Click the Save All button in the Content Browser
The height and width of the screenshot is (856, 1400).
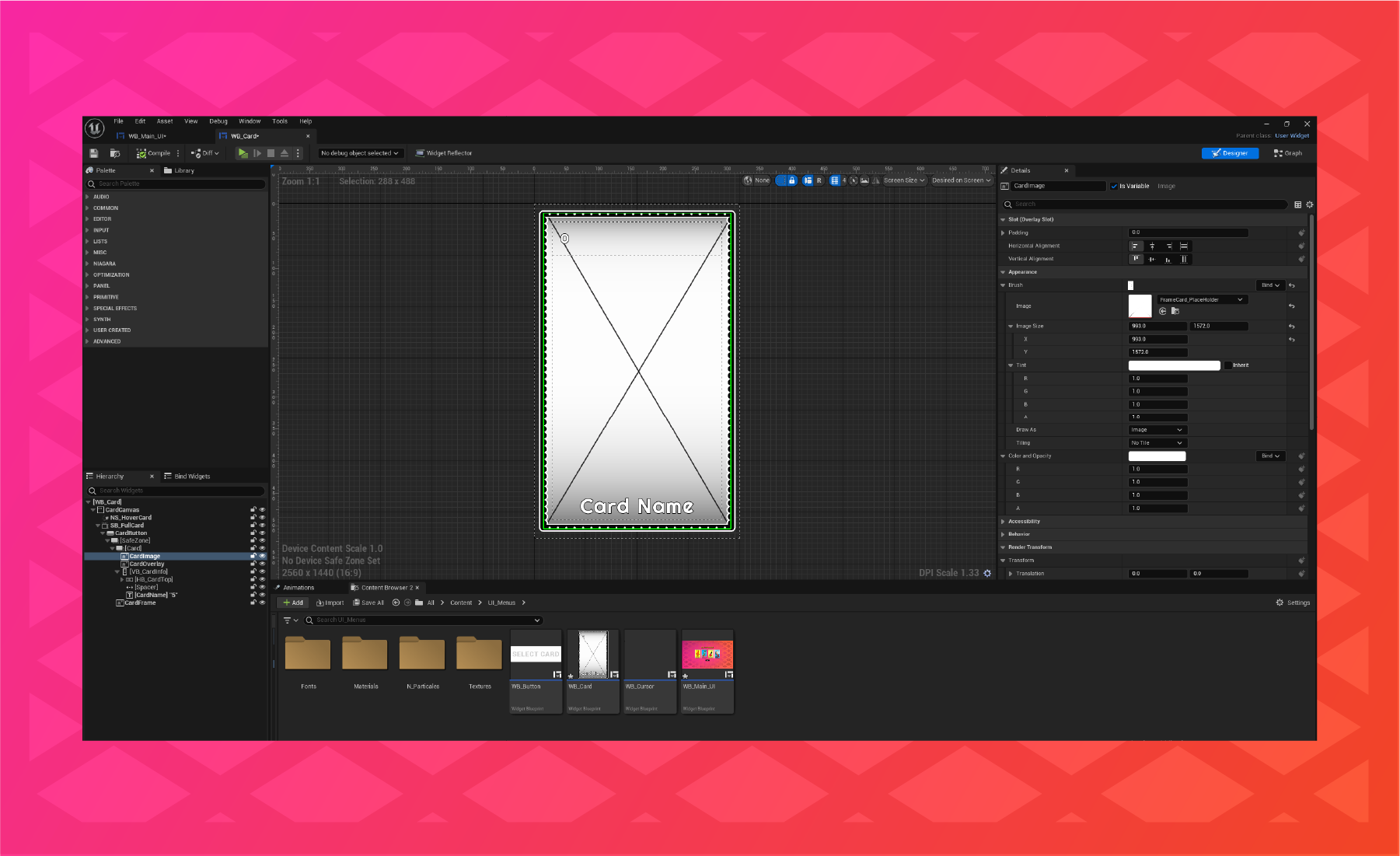click(x=369, y=603)
